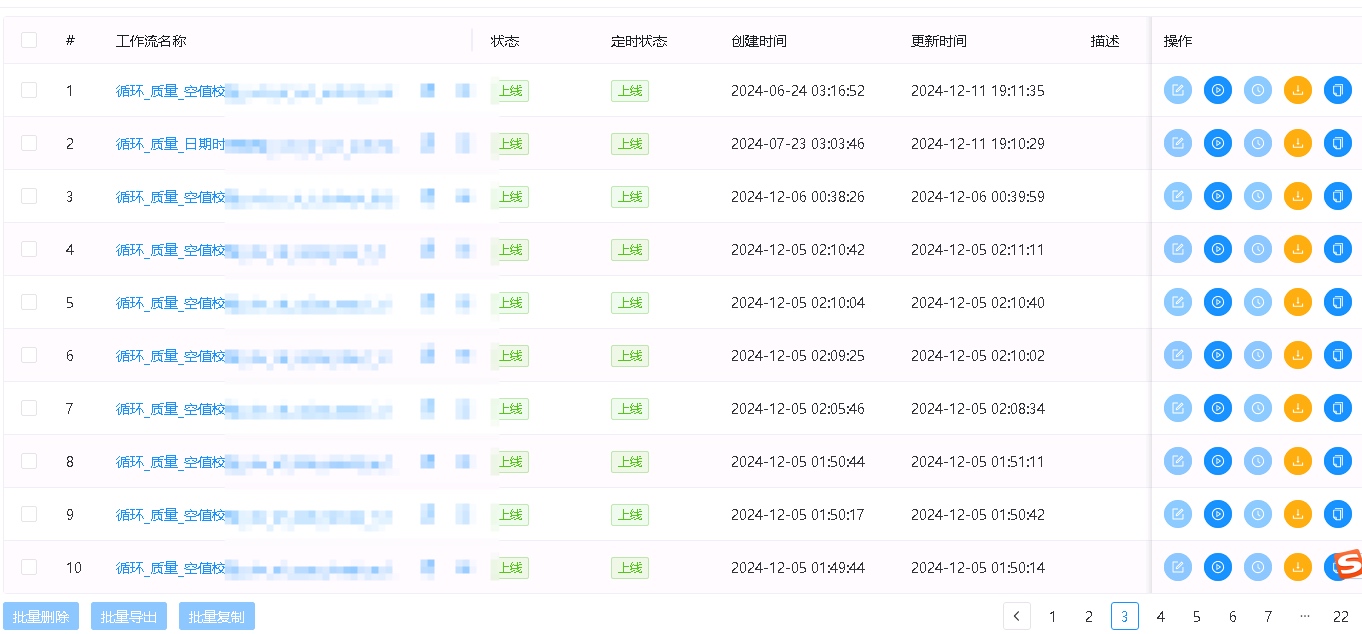Open the timing clock icon in row 3
Screen dimensions: 1362x634
click(x=1257, y=197)
